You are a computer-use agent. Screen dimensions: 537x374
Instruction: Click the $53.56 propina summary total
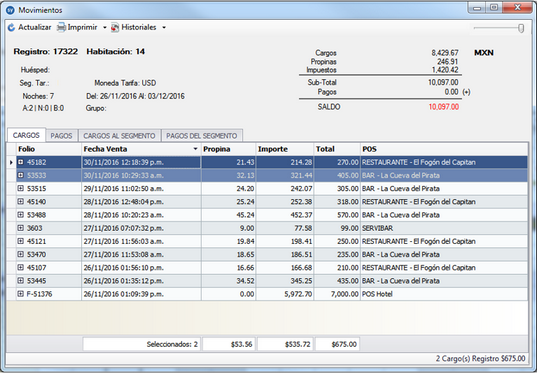pyautogui.click(x=228, y=344)
